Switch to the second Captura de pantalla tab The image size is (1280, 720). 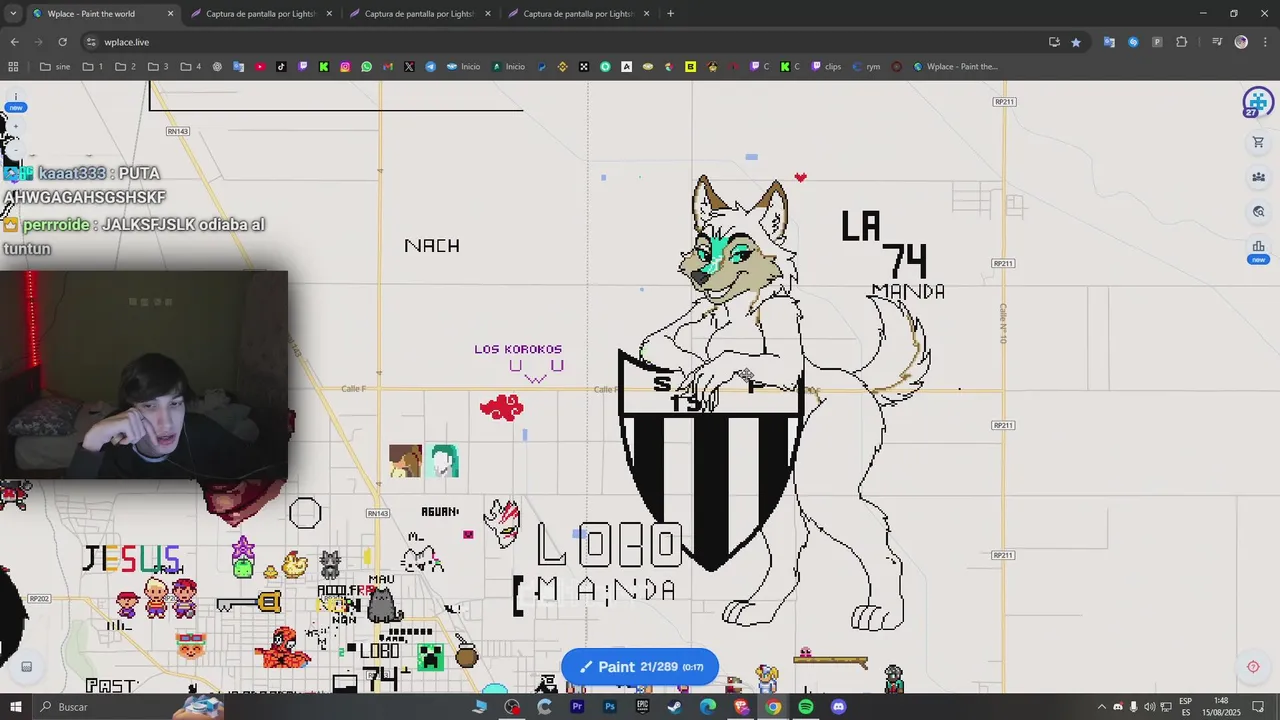click(260, 14)
